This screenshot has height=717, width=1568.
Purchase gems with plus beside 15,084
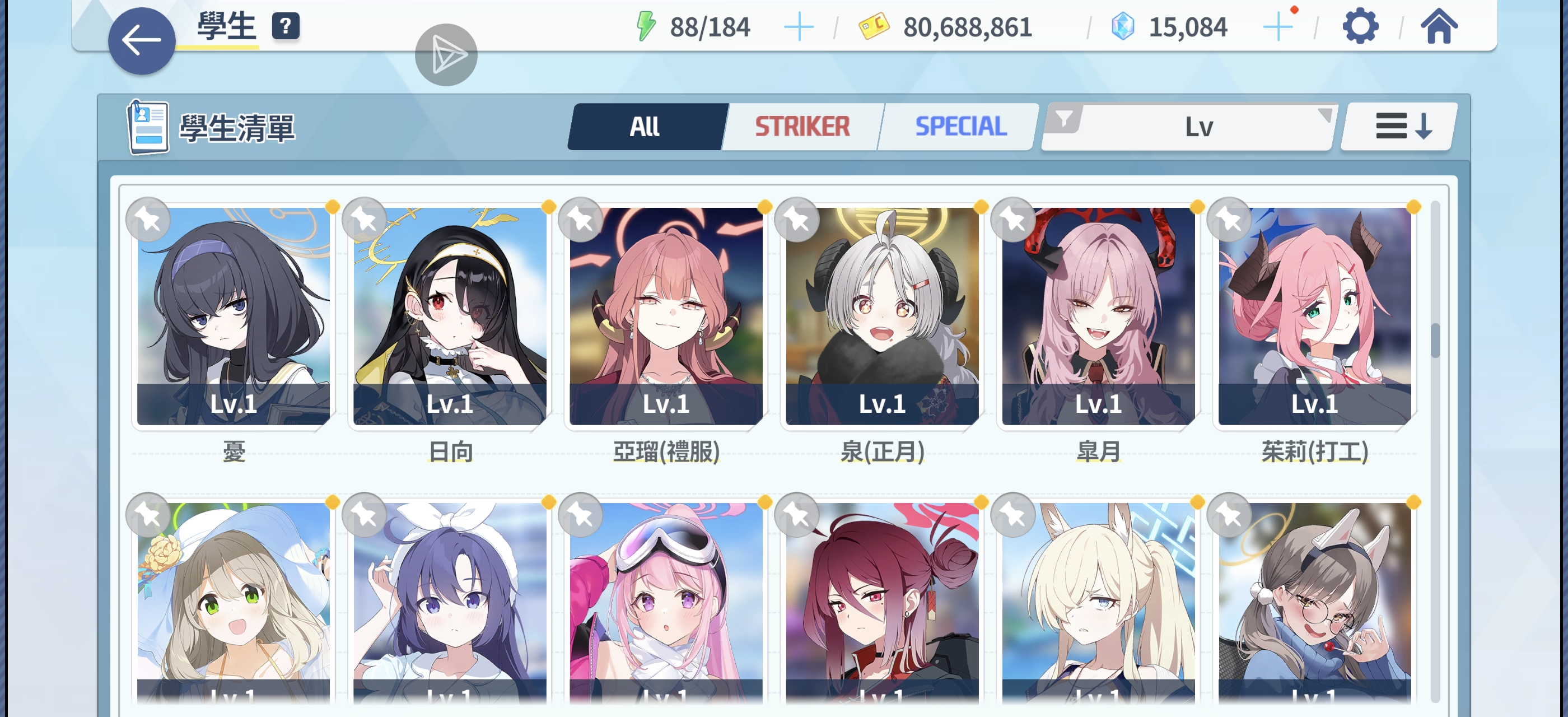click(1278, 27)
